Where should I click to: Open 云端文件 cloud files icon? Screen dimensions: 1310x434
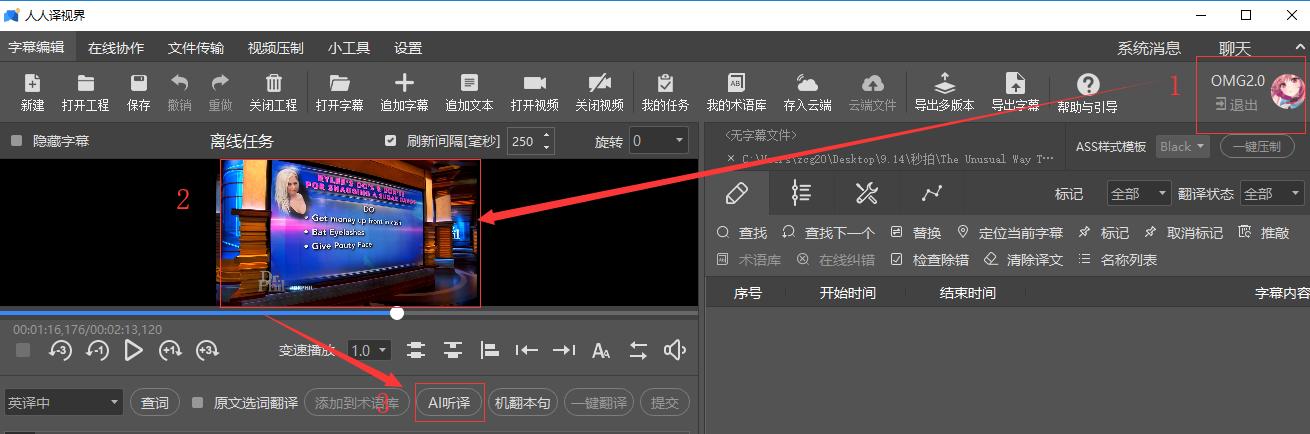point(872,92)
